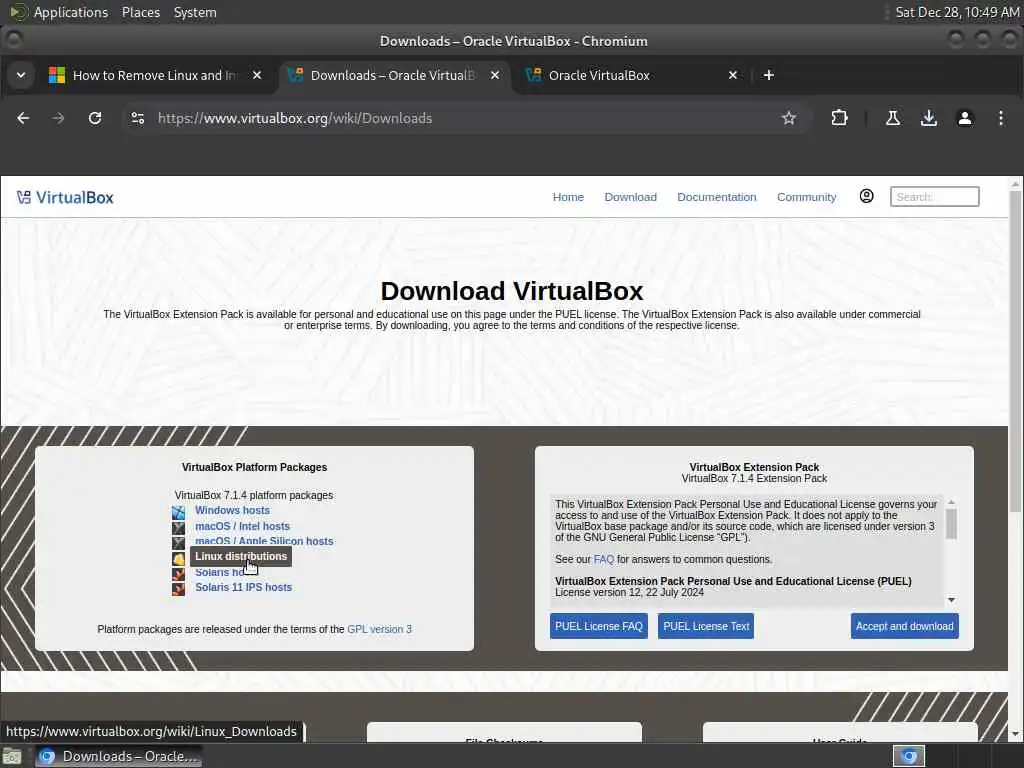This screenshot has width=1024, height=768.
Task: Open the System menu
Action: pos(195,12)
